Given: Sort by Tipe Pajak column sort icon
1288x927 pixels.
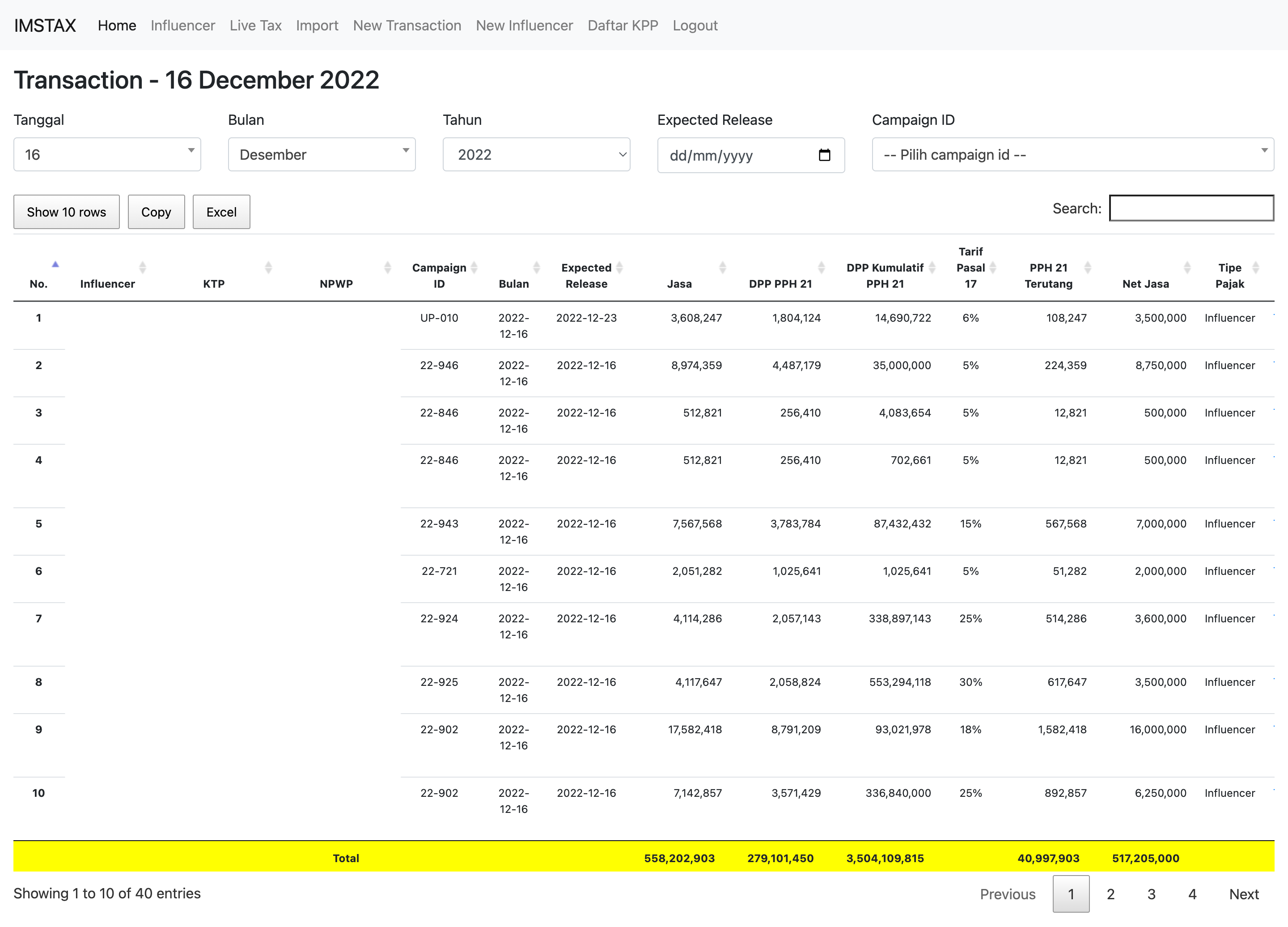Looking at the screenshot, I should (x=1256, y=268).
